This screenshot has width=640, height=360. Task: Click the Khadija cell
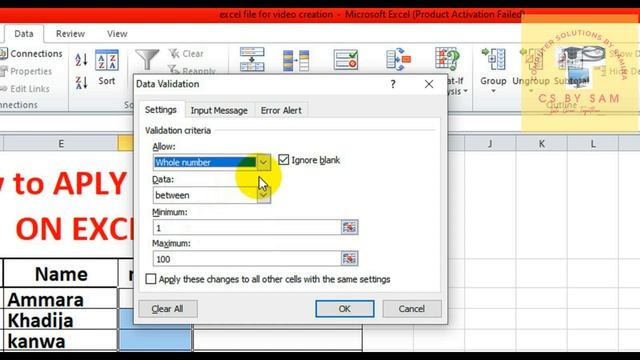[x=61, y=320]
